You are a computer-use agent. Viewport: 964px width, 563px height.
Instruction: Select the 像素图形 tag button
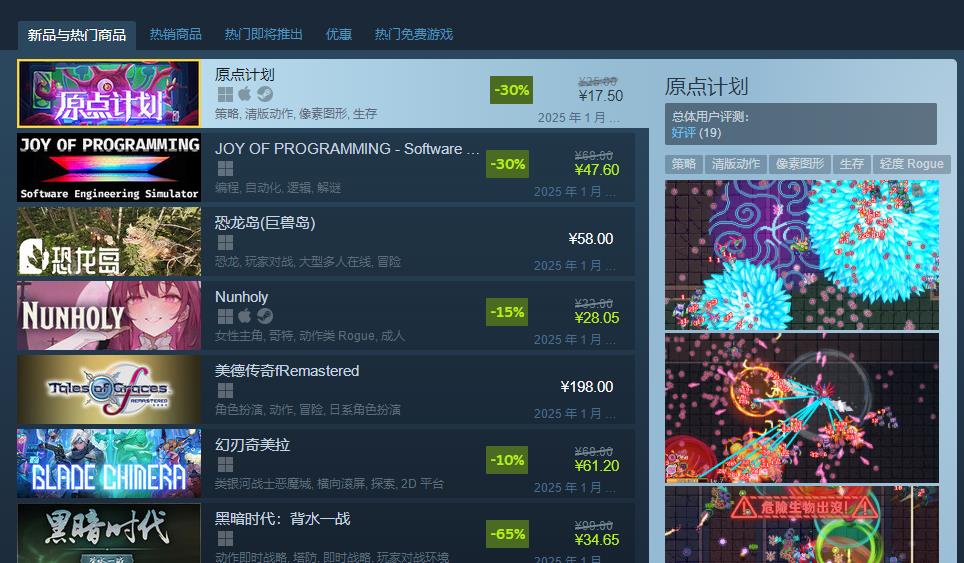coord(799,164)
